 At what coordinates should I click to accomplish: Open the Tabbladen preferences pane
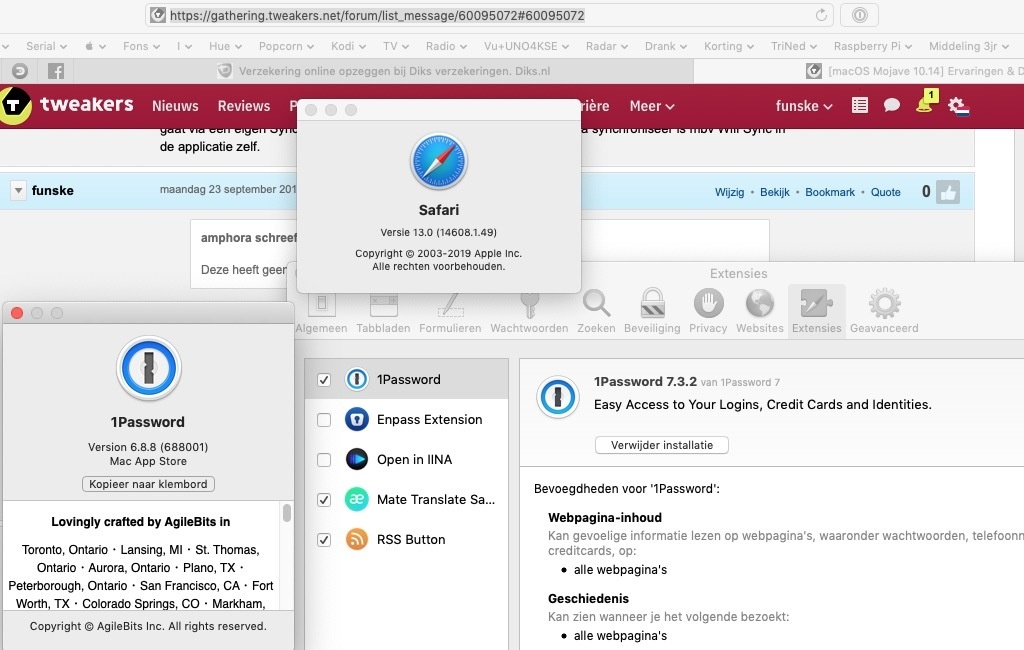pos(383,314)
